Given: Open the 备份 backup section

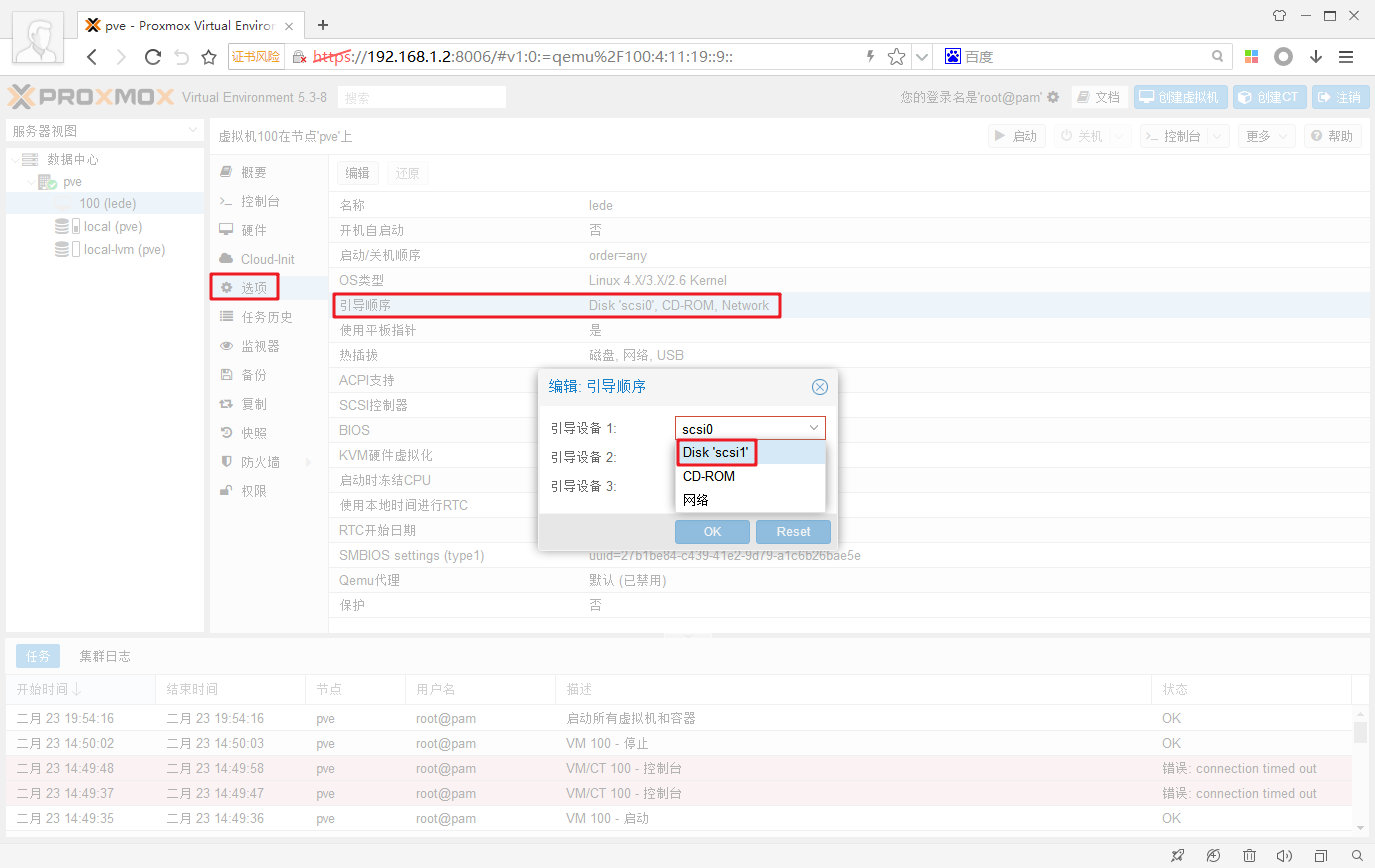Looking at the screenshot, I should [x=268, y=375].
